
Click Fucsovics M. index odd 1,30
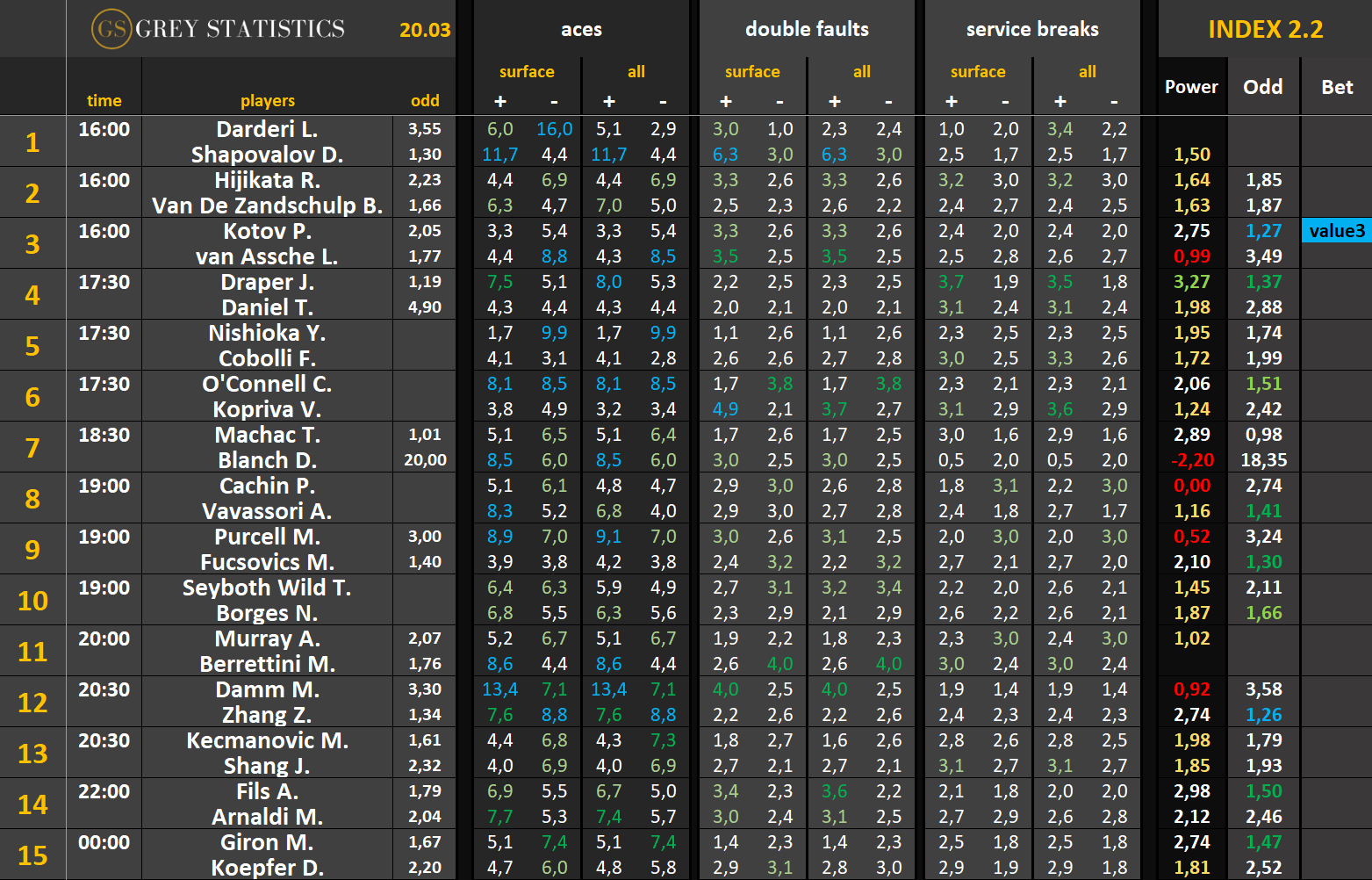pos(1263,562)
